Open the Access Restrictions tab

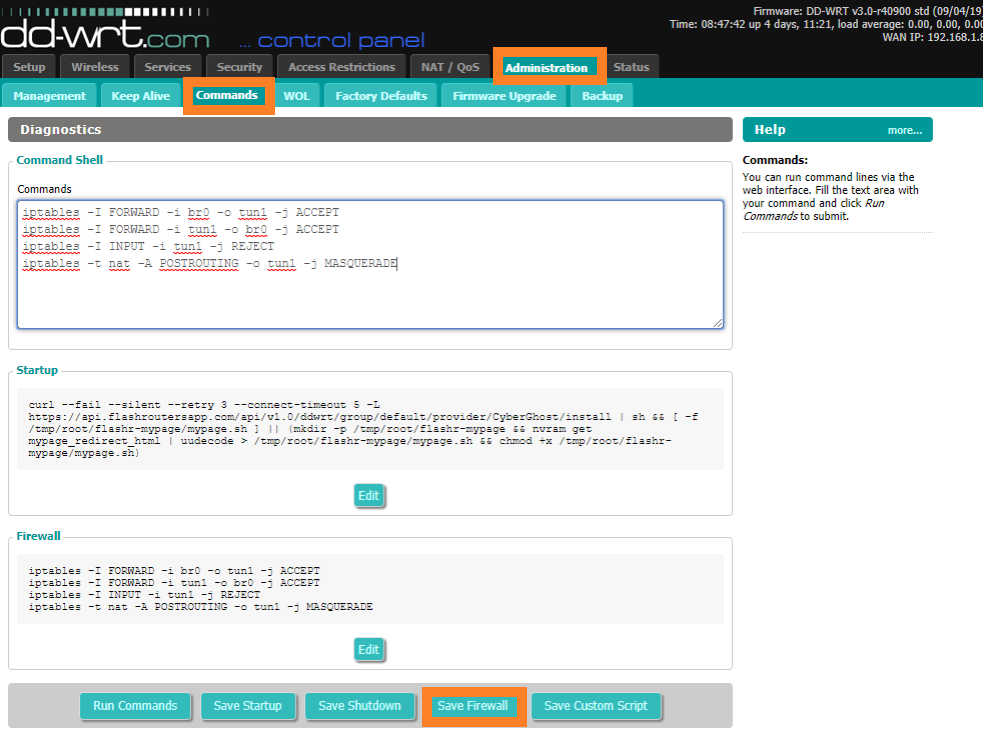(x=342, y=67)
